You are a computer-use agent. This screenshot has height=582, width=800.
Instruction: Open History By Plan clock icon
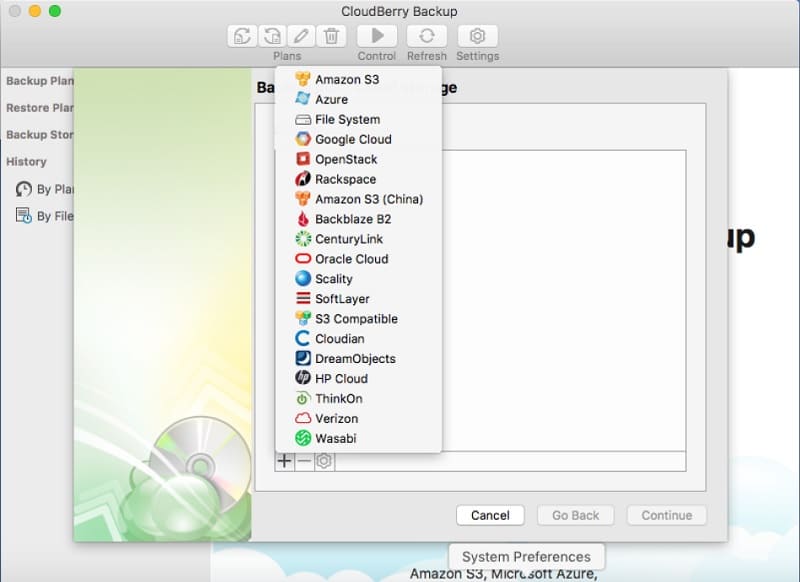tap(23, 189)
